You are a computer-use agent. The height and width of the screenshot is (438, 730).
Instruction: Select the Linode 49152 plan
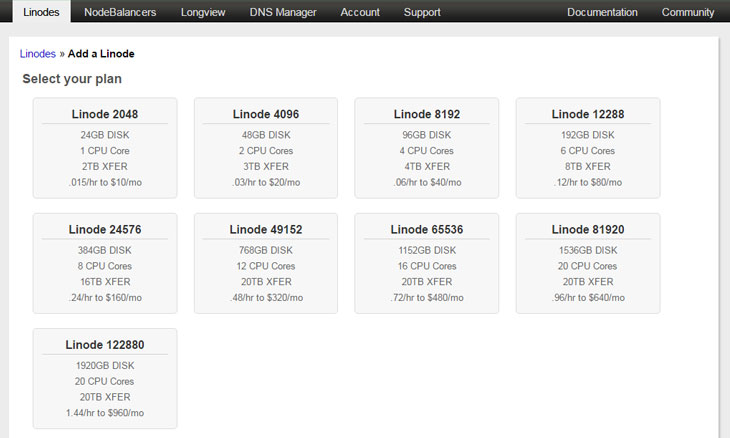[x=266, y=263]
